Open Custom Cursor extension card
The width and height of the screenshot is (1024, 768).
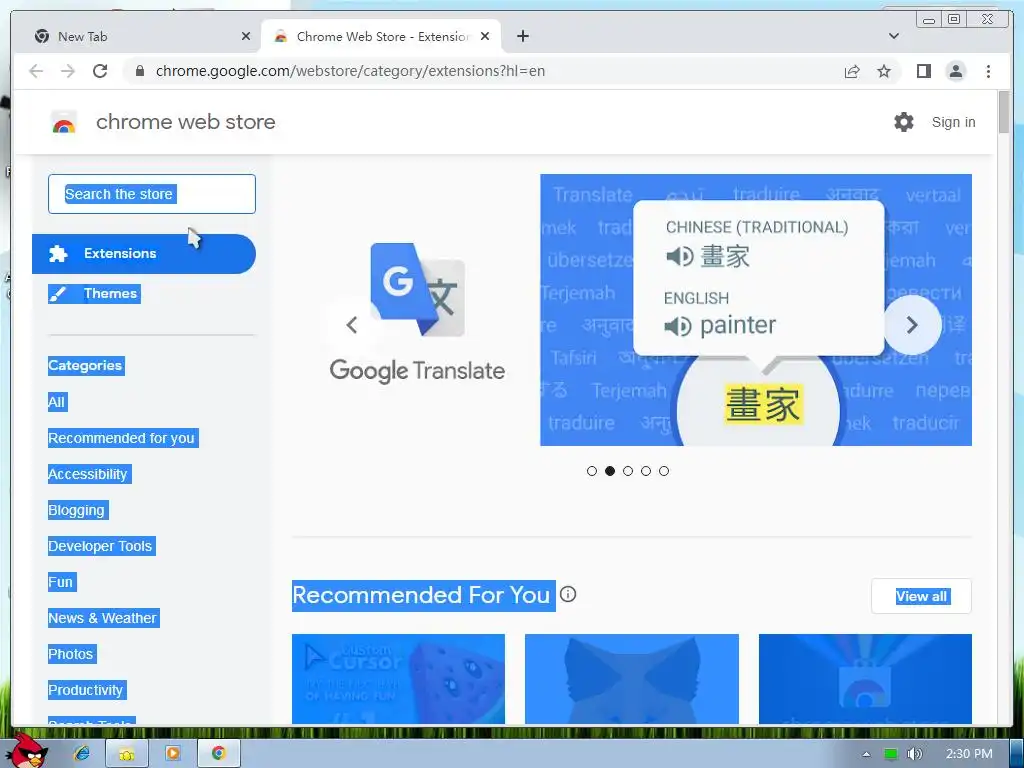[398, 679]
